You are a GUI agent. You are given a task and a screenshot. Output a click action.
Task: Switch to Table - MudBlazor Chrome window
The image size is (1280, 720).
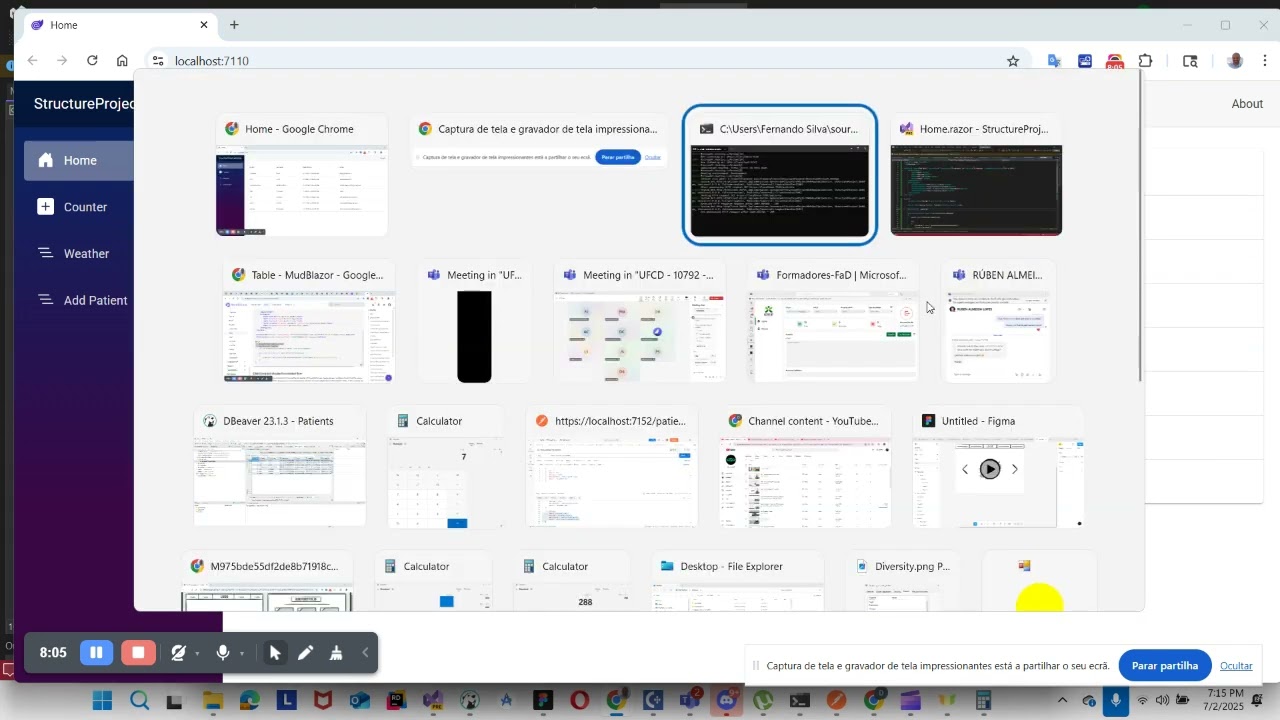tap(309, 321)
